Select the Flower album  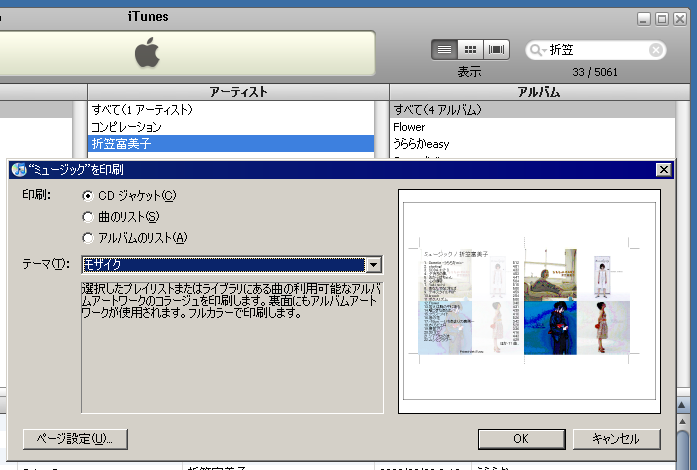tap(533, 127)
